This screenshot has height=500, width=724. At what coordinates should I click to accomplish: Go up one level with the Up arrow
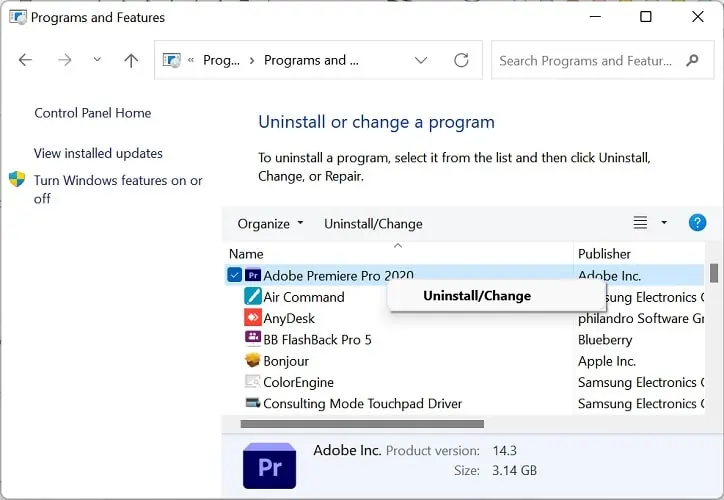131,60
